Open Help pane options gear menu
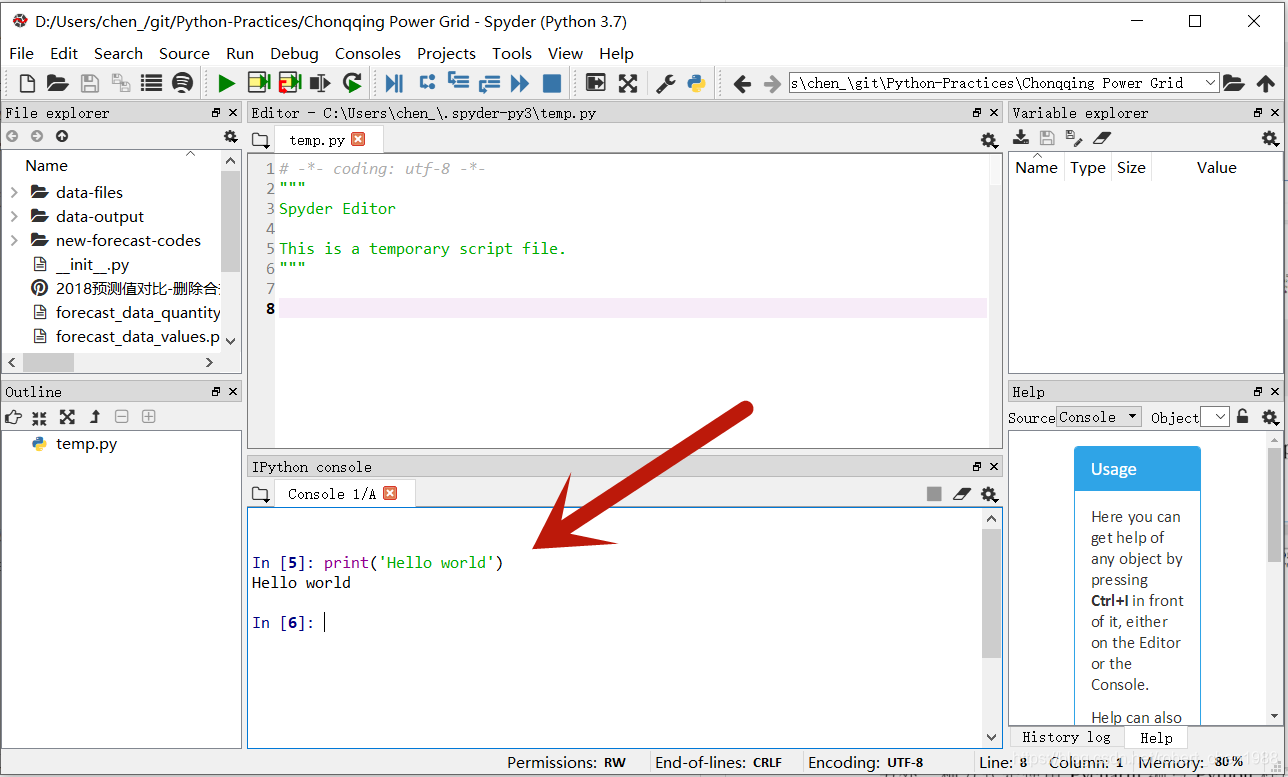Viewport: 1288px width, 777px height. pyautogui.click(x=1270, y=417)
